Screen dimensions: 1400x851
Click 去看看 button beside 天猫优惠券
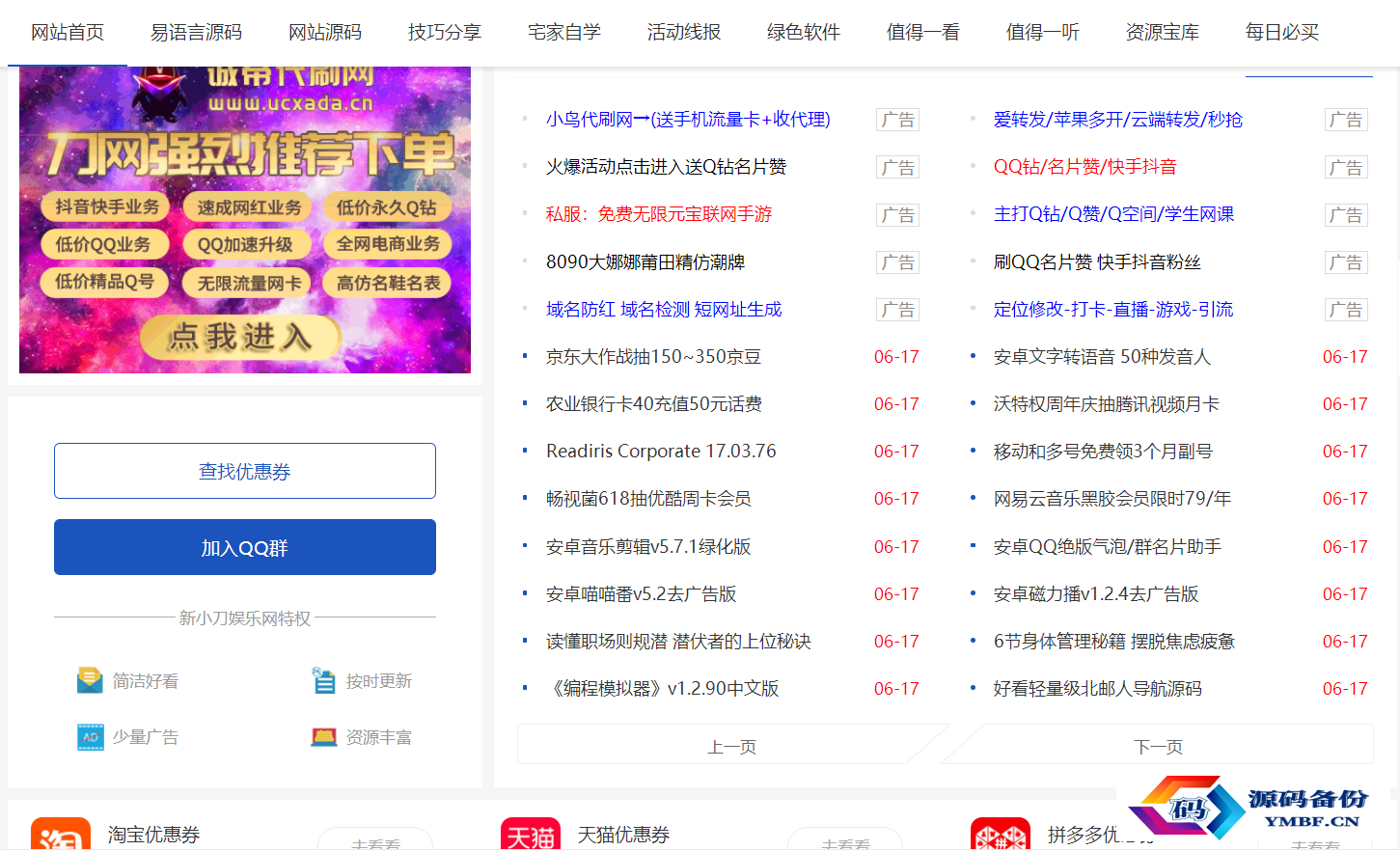845,839
